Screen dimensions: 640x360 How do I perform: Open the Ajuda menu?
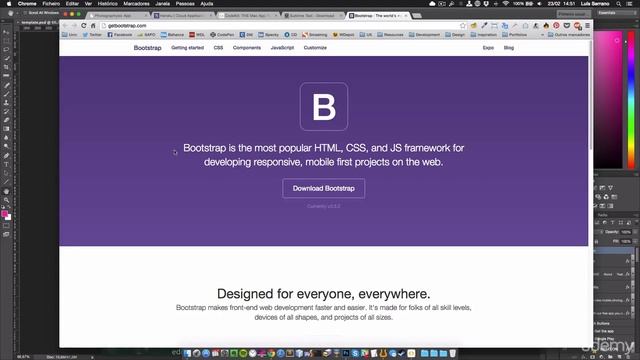[x=207, y=4]
